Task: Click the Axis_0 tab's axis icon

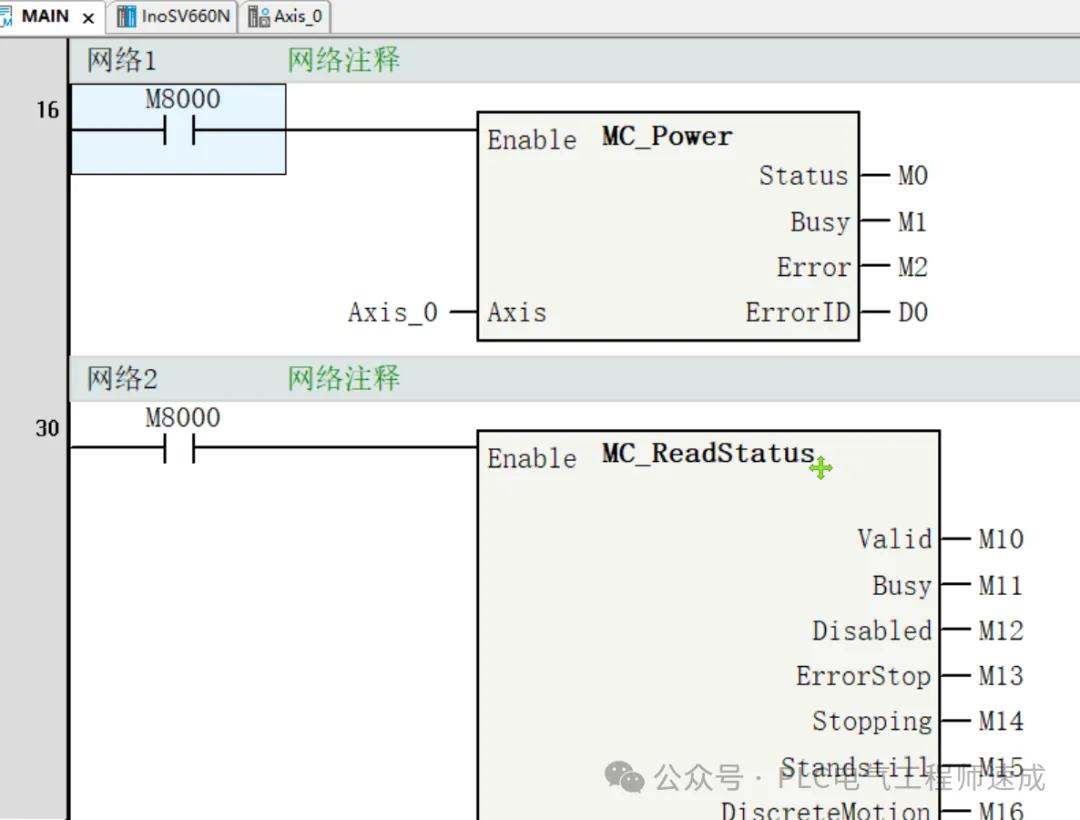Action: (258, 17)
